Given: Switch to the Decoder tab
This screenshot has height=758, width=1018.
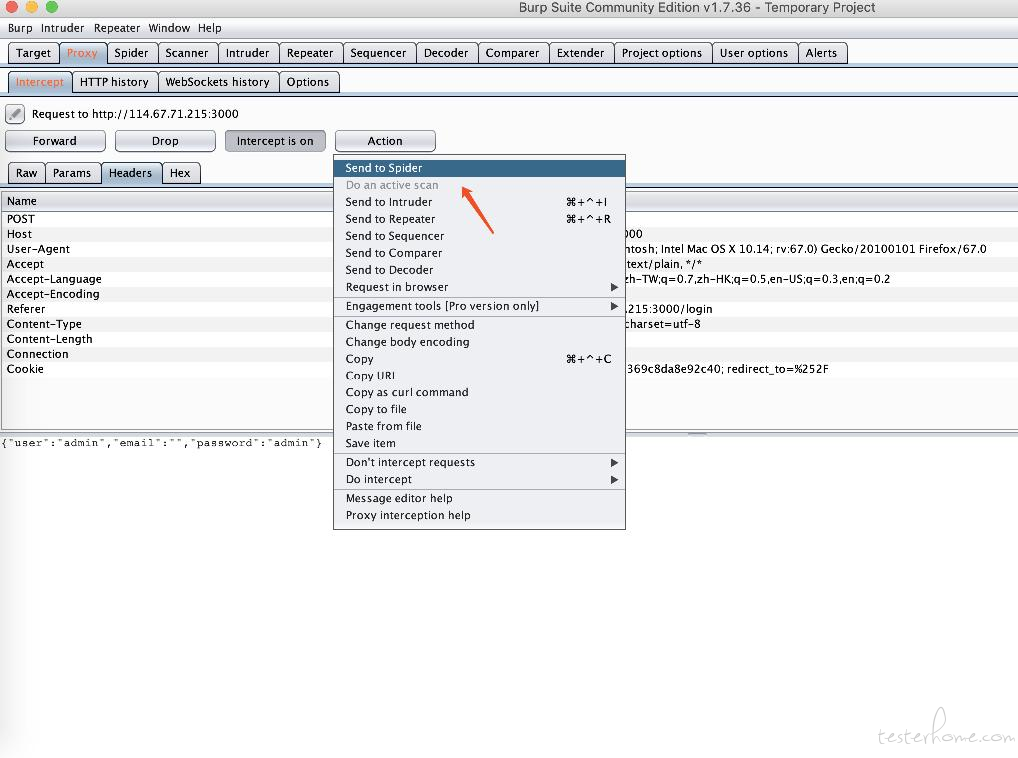Looking at the screenshot, I should click(x=446, y=53).
